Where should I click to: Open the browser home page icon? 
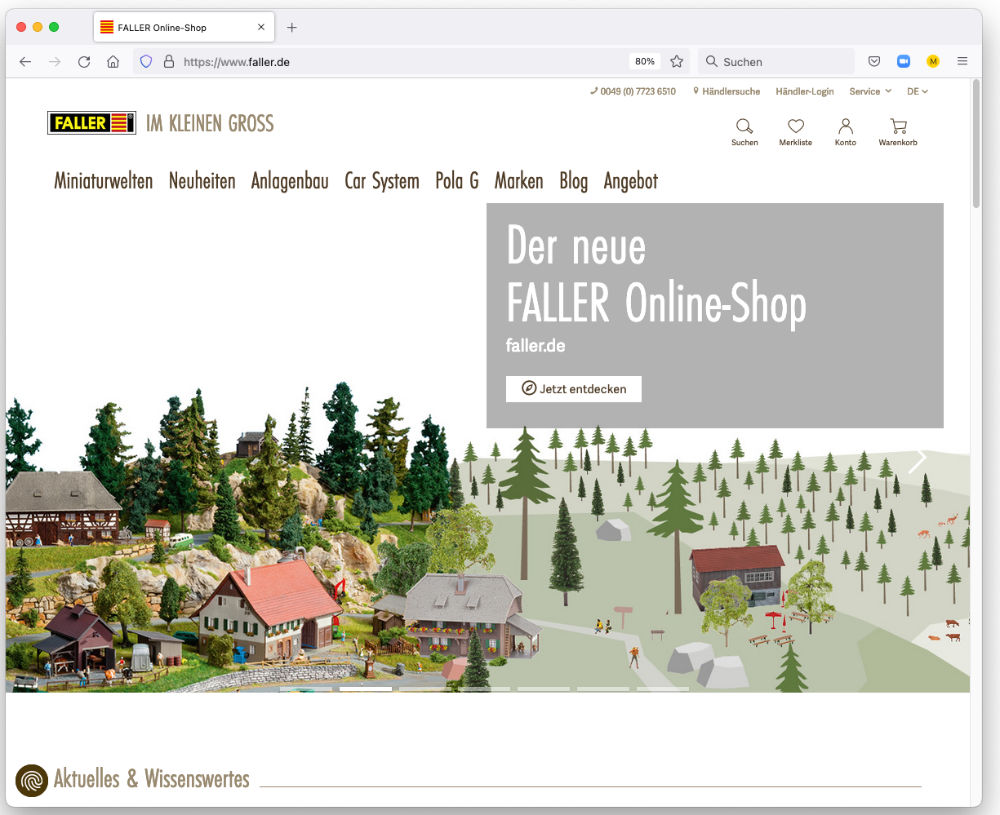(113, 62)
